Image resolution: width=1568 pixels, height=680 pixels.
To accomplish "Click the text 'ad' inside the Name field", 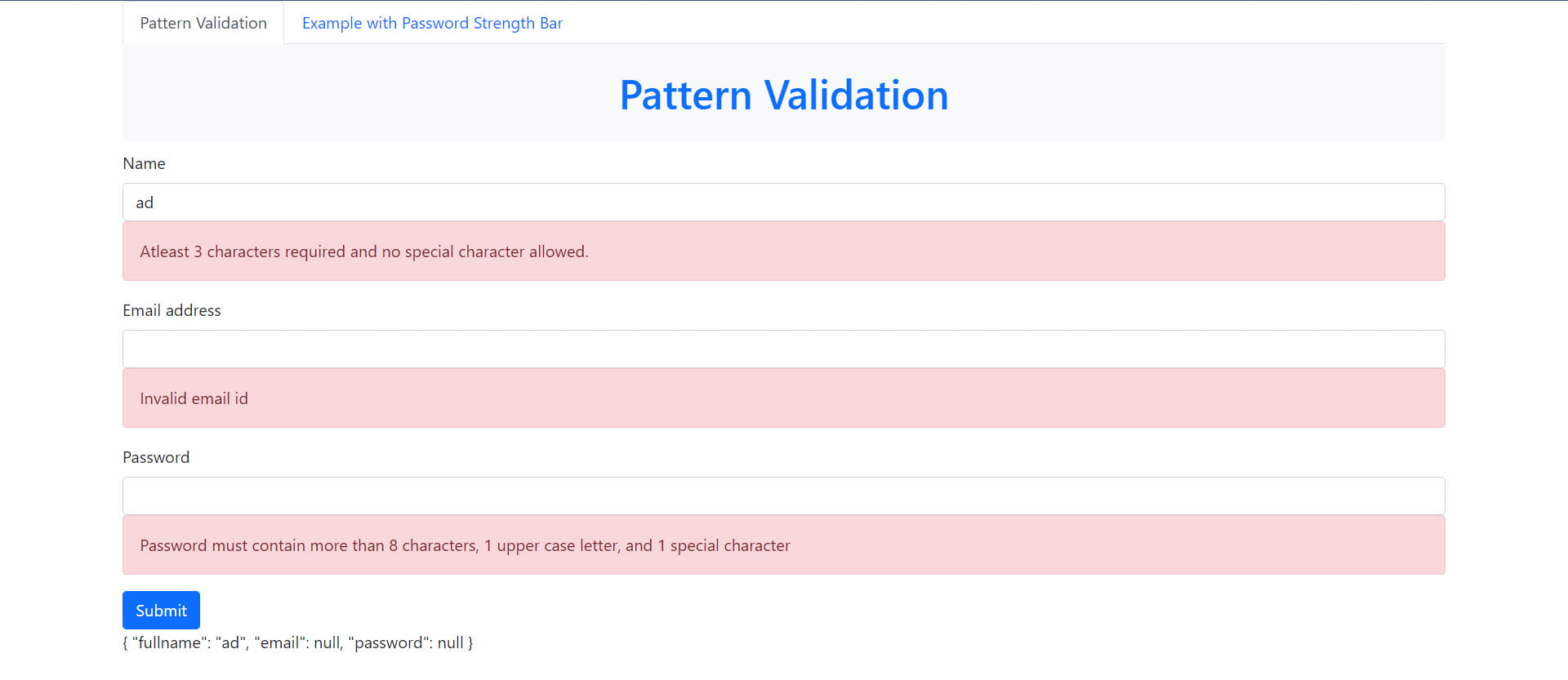I will pos(144,202).
